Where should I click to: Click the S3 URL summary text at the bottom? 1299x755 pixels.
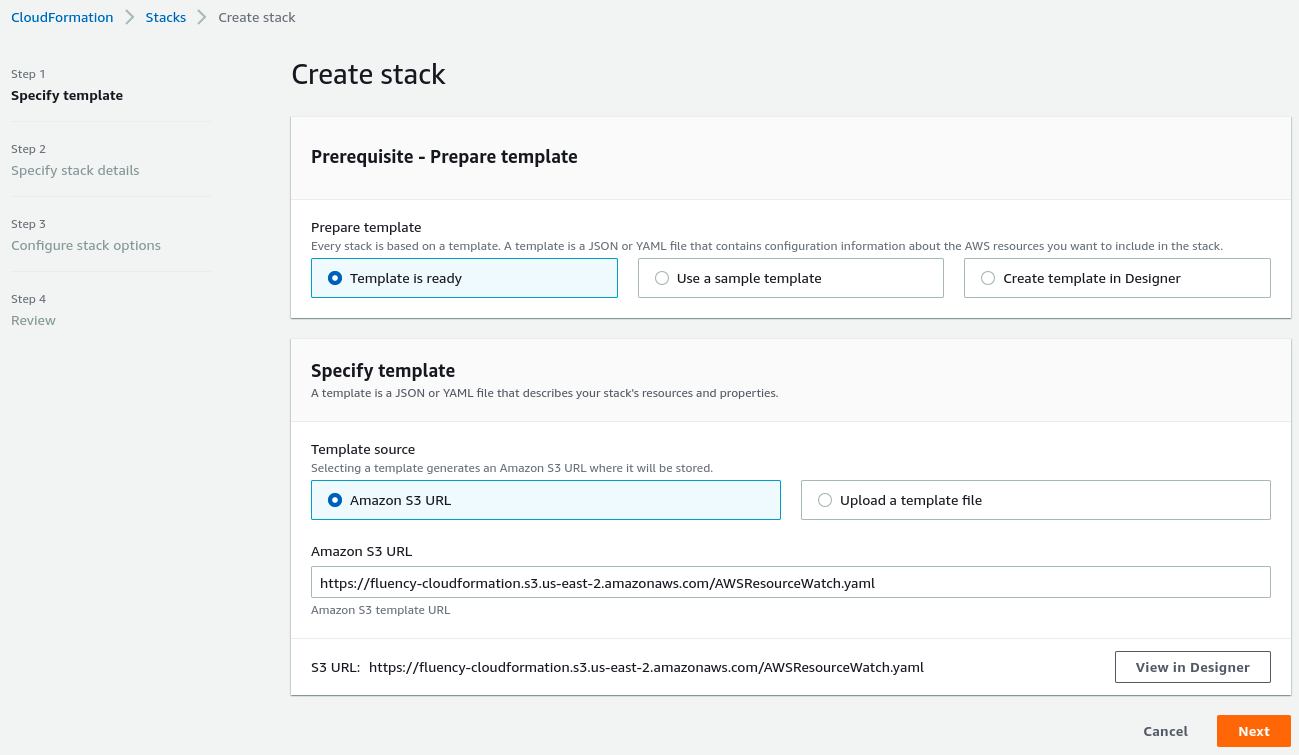click(617, 667)
